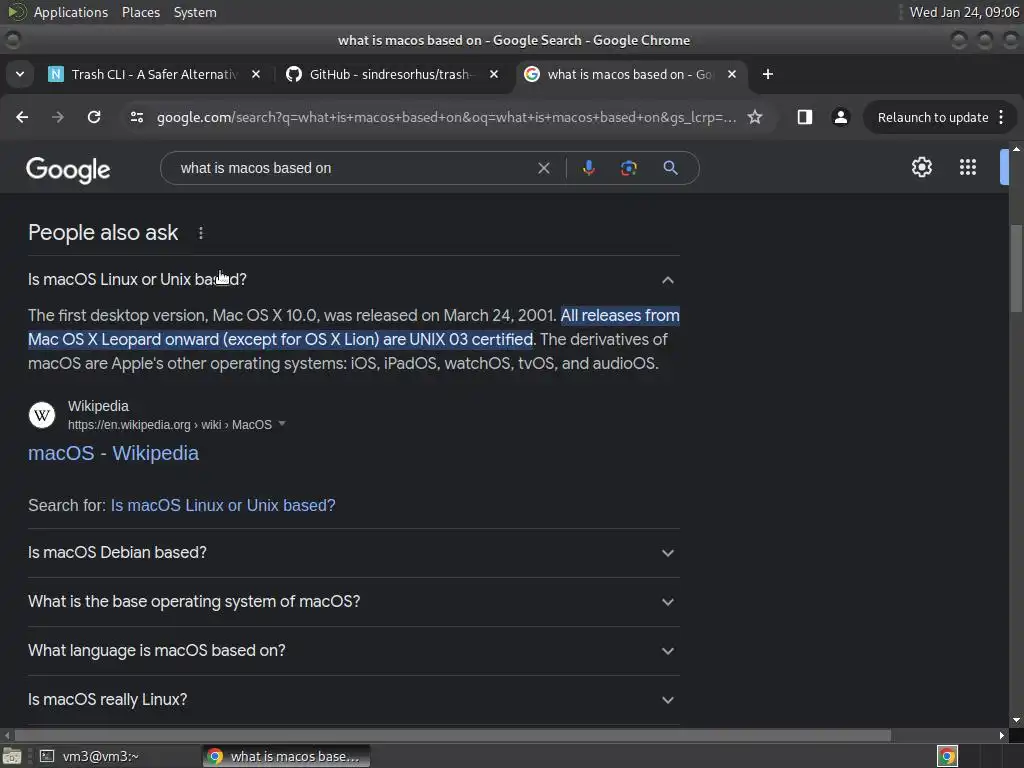
Task: Click the forward navigation arrow
Action: (x=58, y=117)
